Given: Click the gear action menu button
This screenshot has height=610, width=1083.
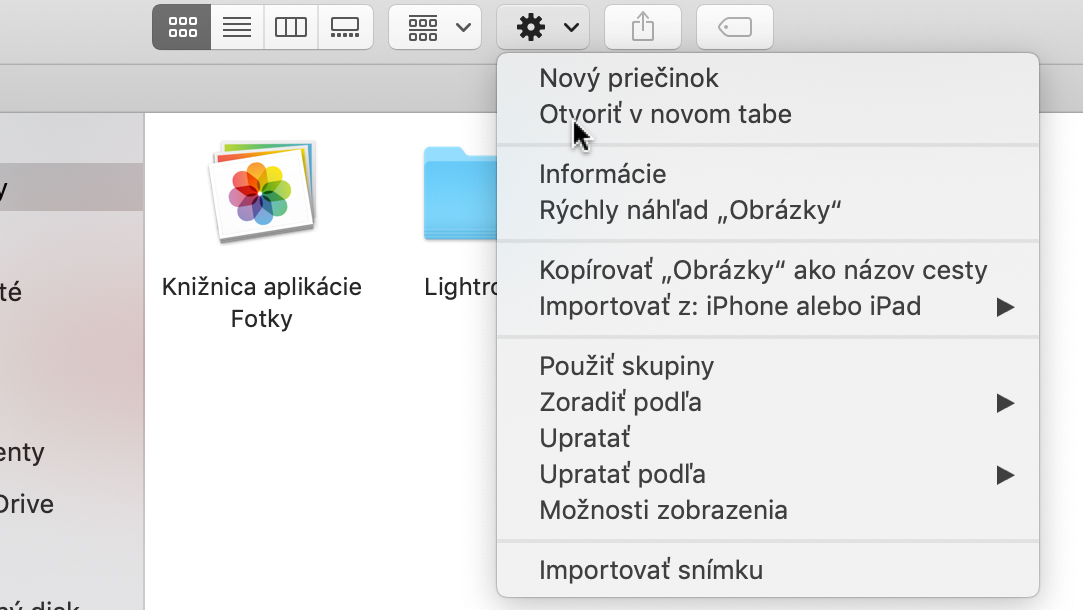Looking at the screenshot, I should click(x=543, y=28).
